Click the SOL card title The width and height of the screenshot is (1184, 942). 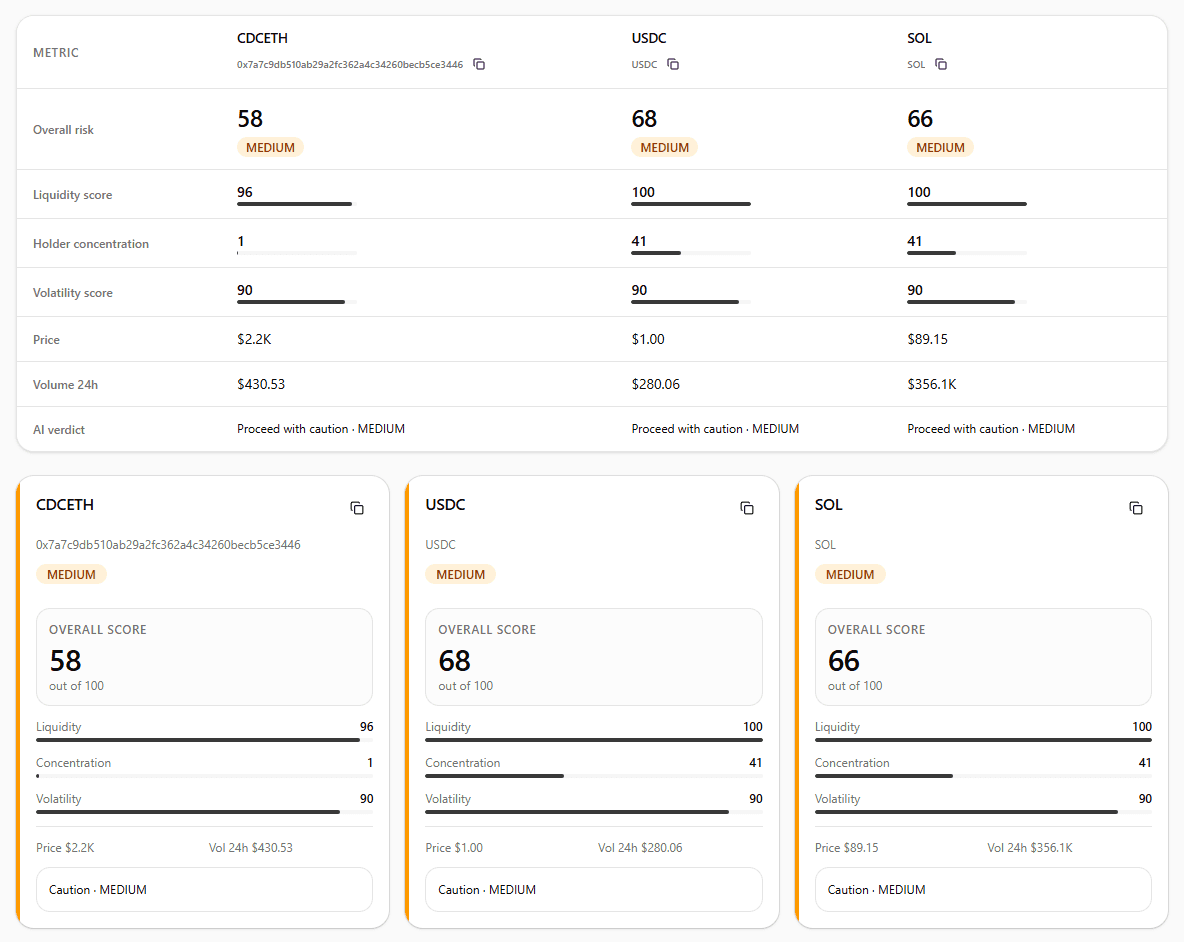[828, 505]
